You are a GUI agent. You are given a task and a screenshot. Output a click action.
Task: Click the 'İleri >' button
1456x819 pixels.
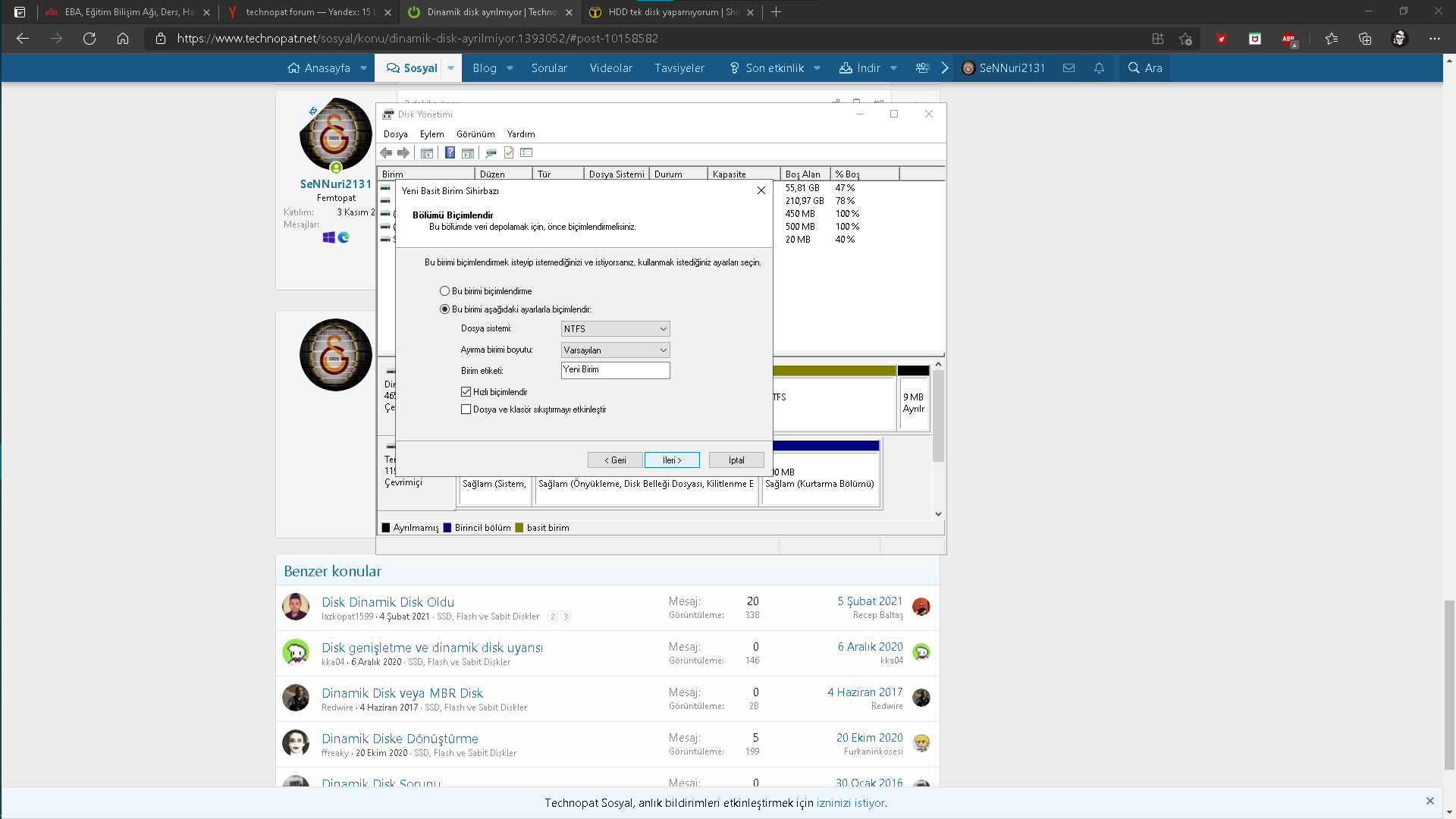672,460
